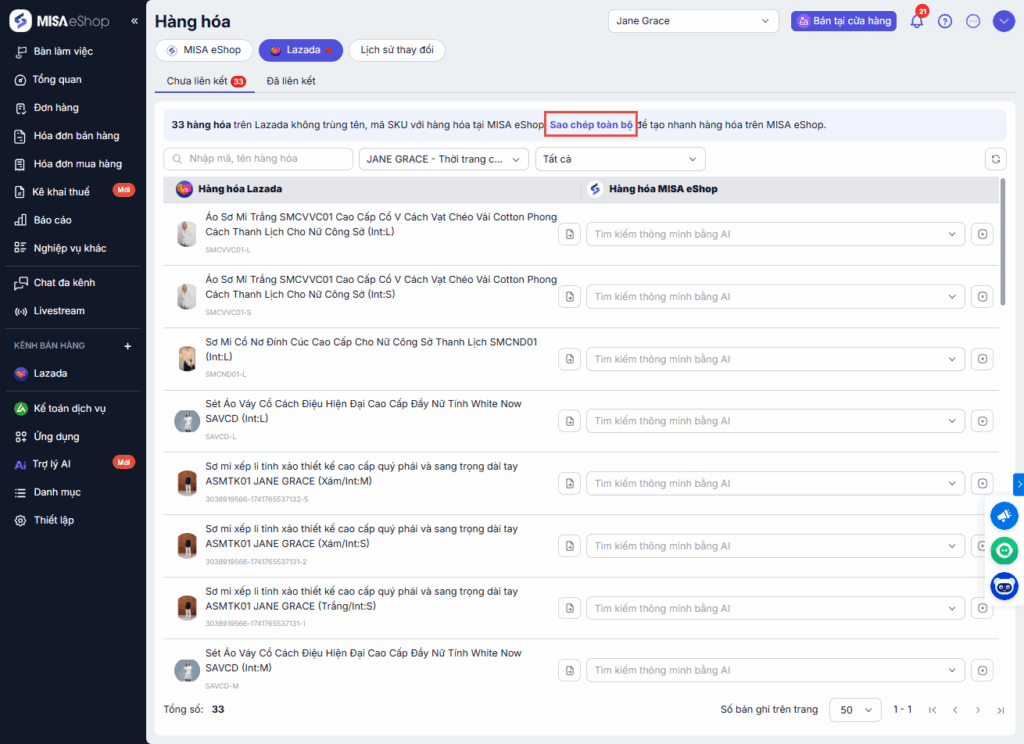Open the help question mark icon
The image size is (1024, 744).
pos(944,21)
